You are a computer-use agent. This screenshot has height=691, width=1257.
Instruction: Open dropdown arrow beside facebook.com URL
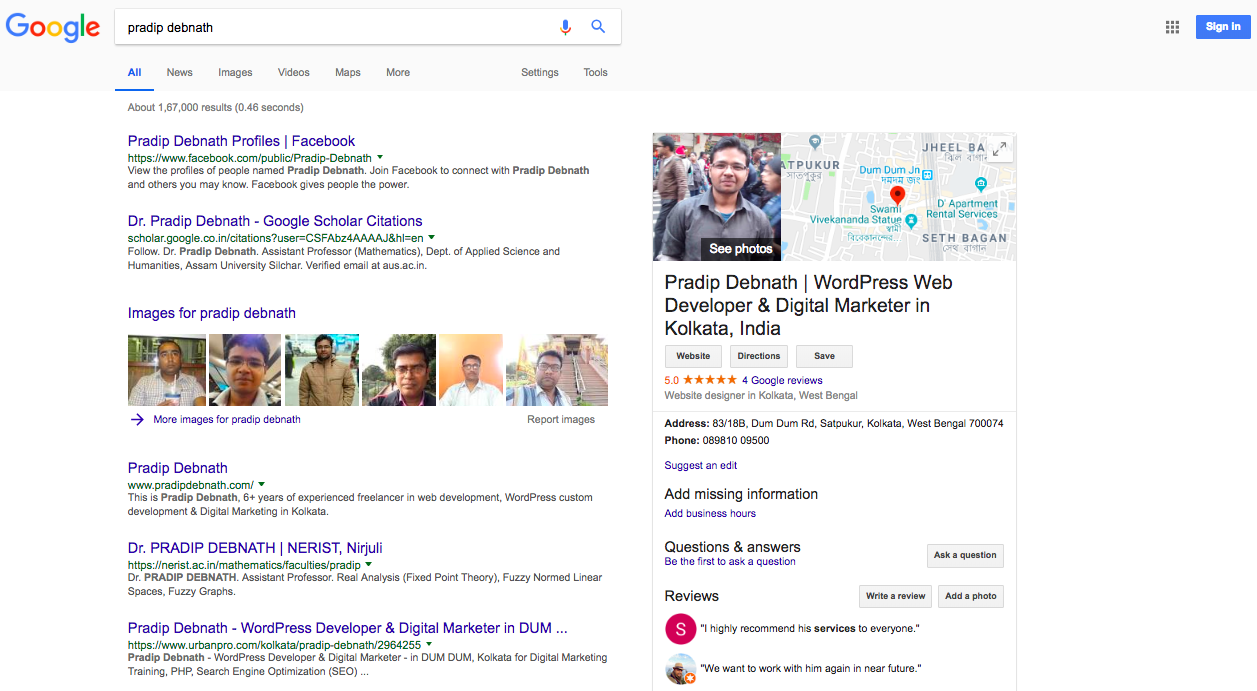(x=380, y=158)
